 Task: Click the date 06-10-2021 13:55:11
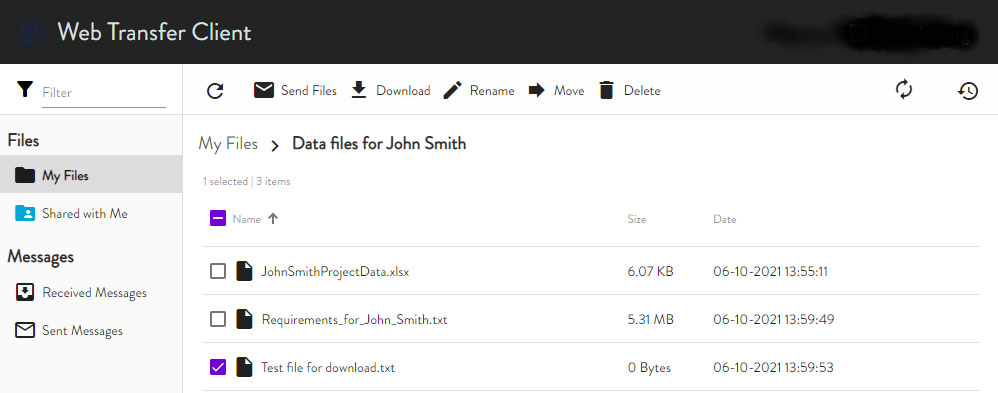770,271
